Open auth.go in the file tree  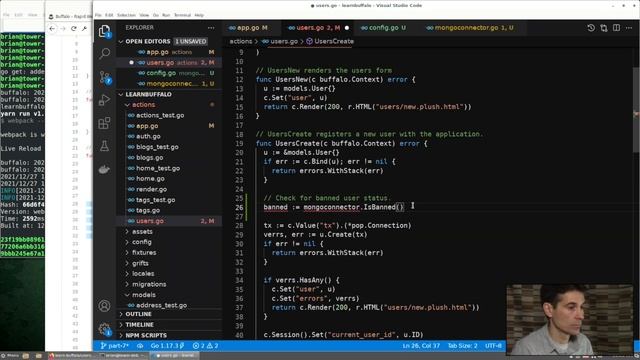tap(148, 136)
